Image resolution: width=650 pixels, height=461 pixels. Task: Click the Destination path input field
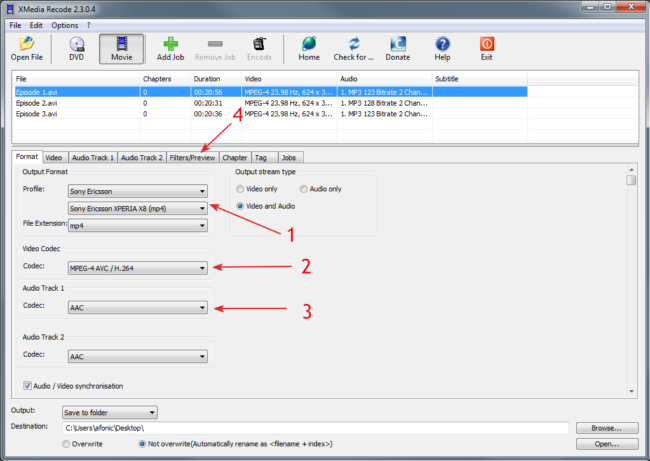[315, 428]
